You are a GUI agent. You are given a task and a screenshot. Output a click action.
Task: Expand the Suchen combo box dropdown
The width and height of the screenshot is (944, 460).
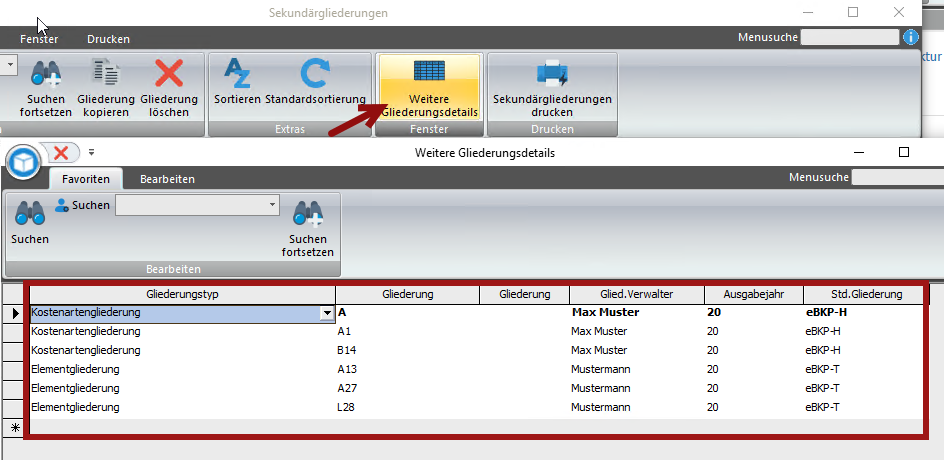[272, 205]
